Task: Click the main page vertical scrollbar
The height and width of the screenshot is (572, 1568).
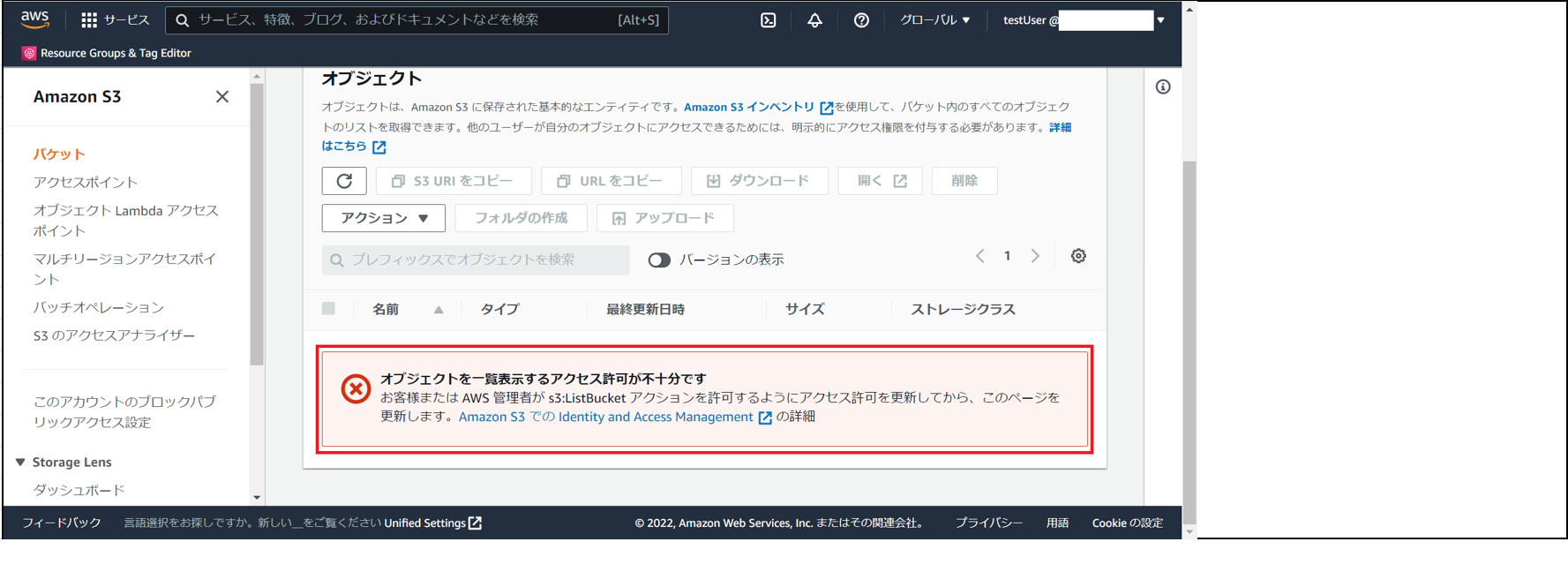Action: 1189,342
